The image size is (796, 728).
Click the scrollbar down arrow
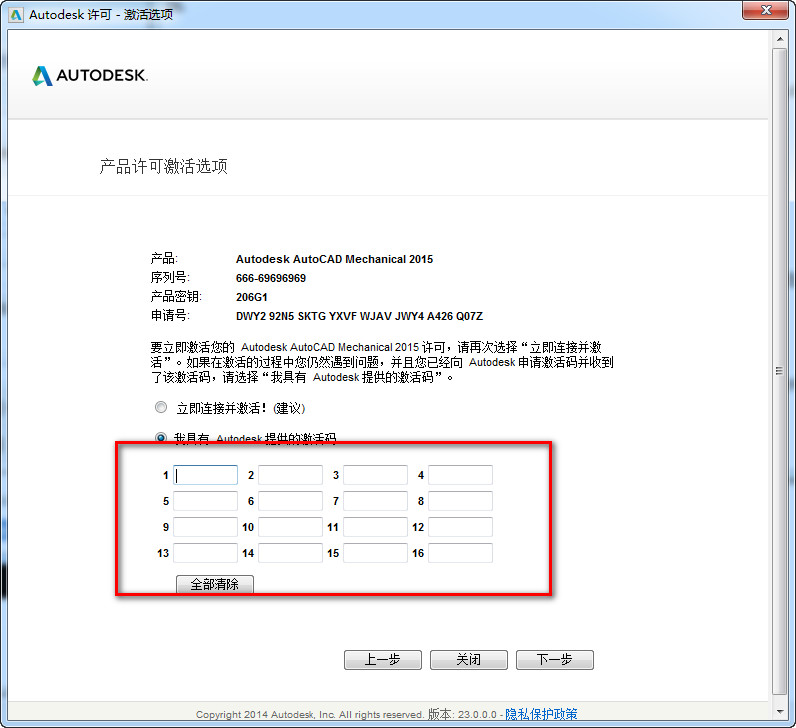pyautogui.click(x=780, y=712)
